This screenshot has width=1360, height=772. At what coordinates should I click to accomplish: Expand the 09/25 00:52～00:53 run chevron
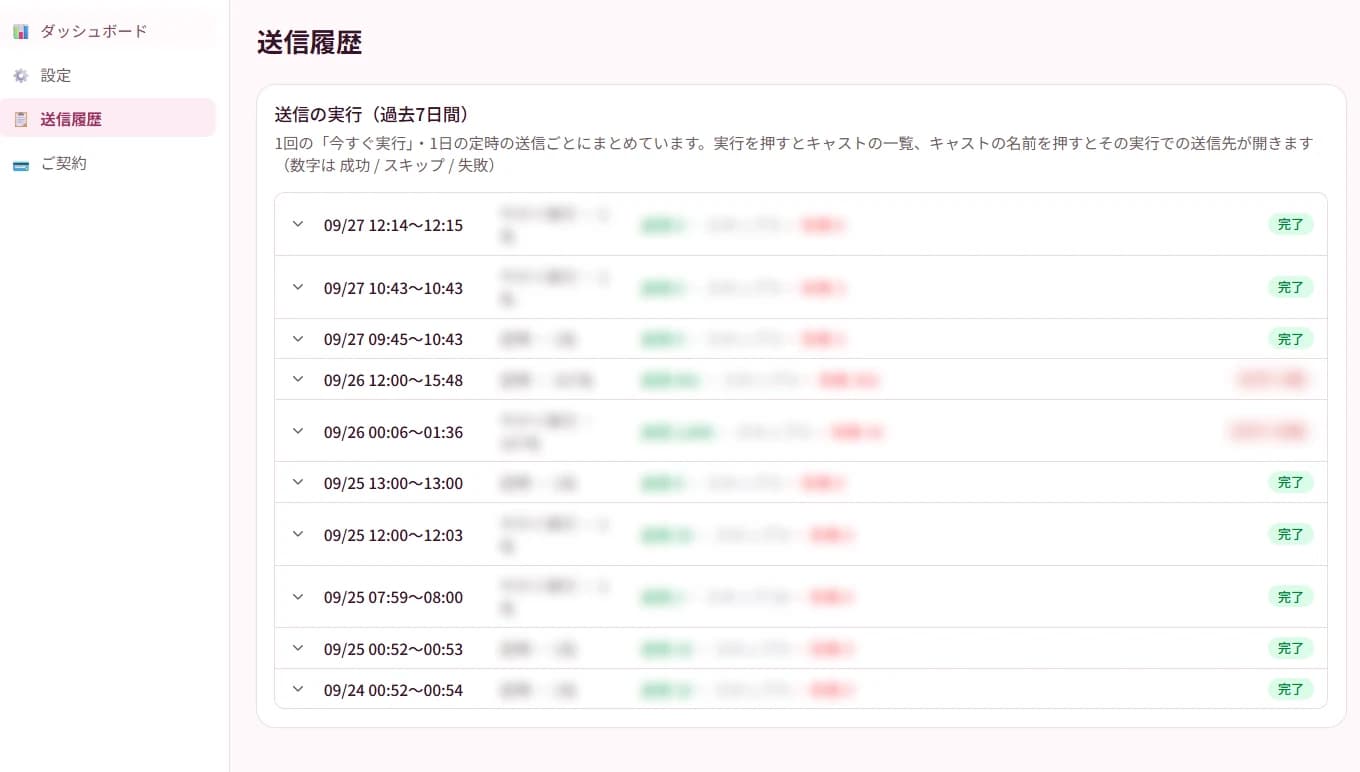tap(297, 648)
